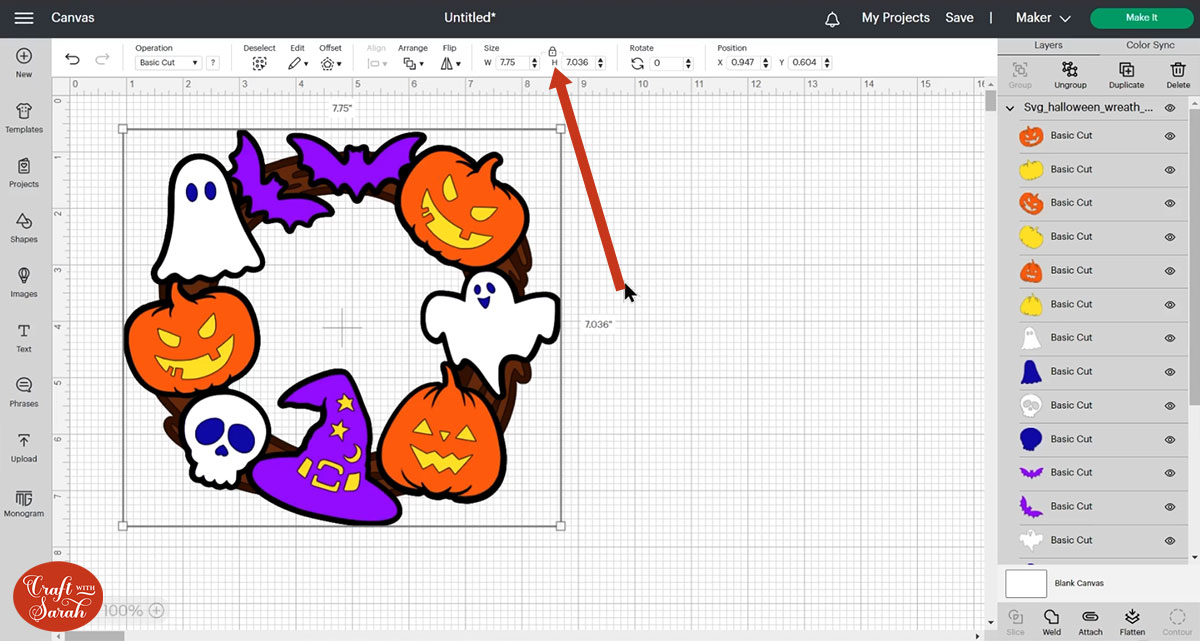Click the green Make It button
Image resolution: width=1200 pixels, height=641 pixels.
coord(1141,18)
